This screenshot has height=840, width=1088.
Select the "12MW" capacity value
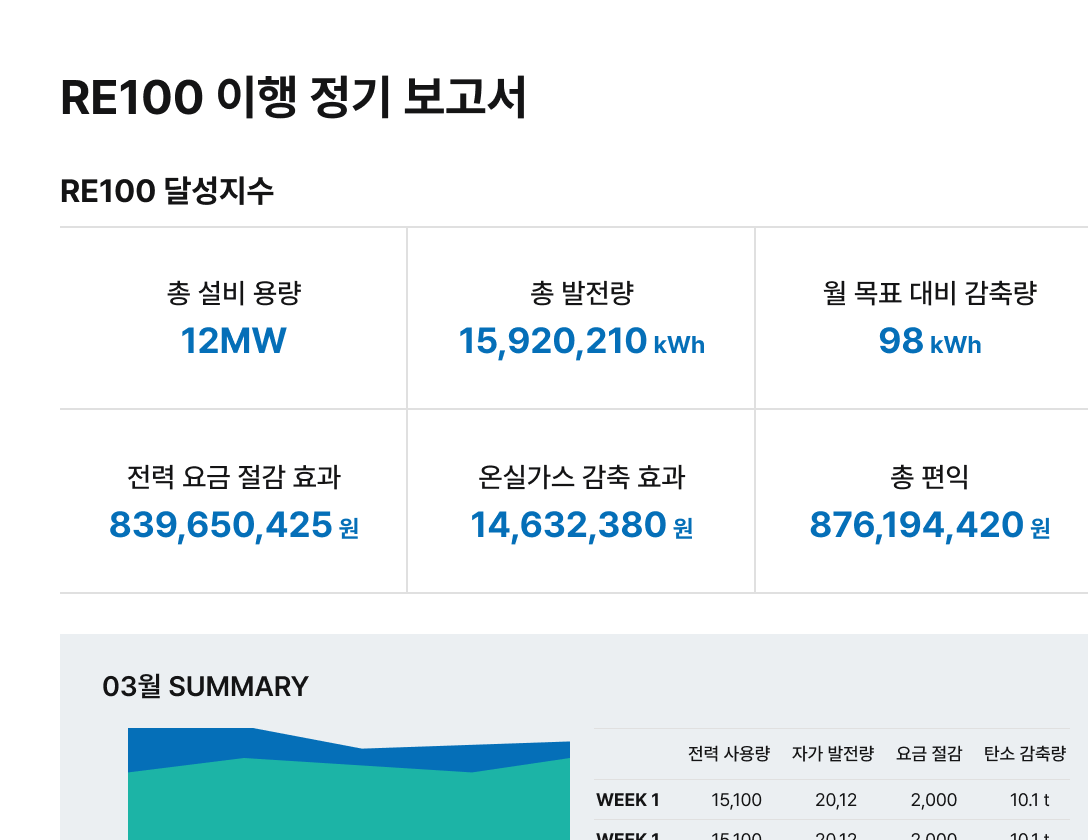pos(233,341)
